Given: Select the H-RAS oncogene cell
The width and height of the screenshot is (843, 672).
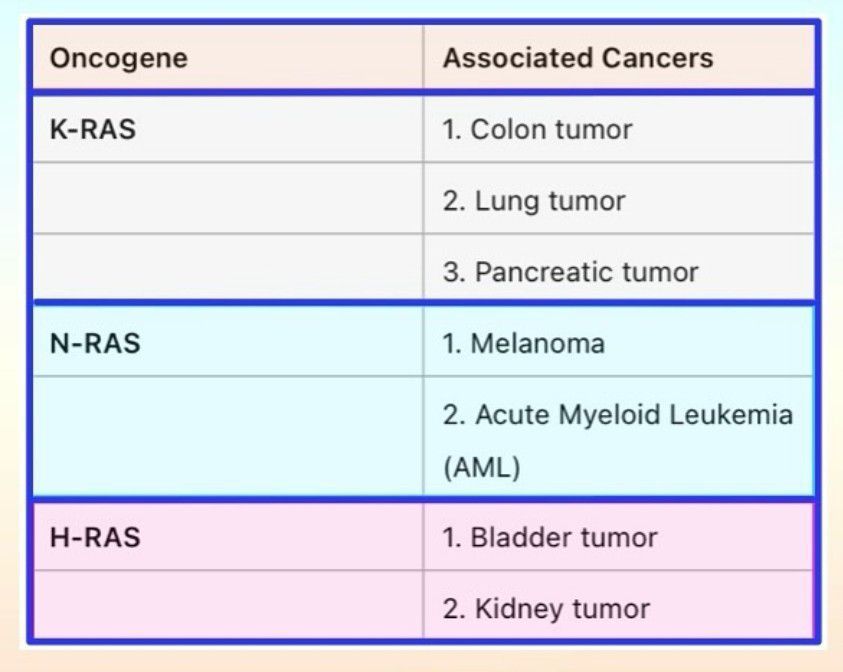Looking at the screenshot, I should pyautogui.click(x=95, y=538).
